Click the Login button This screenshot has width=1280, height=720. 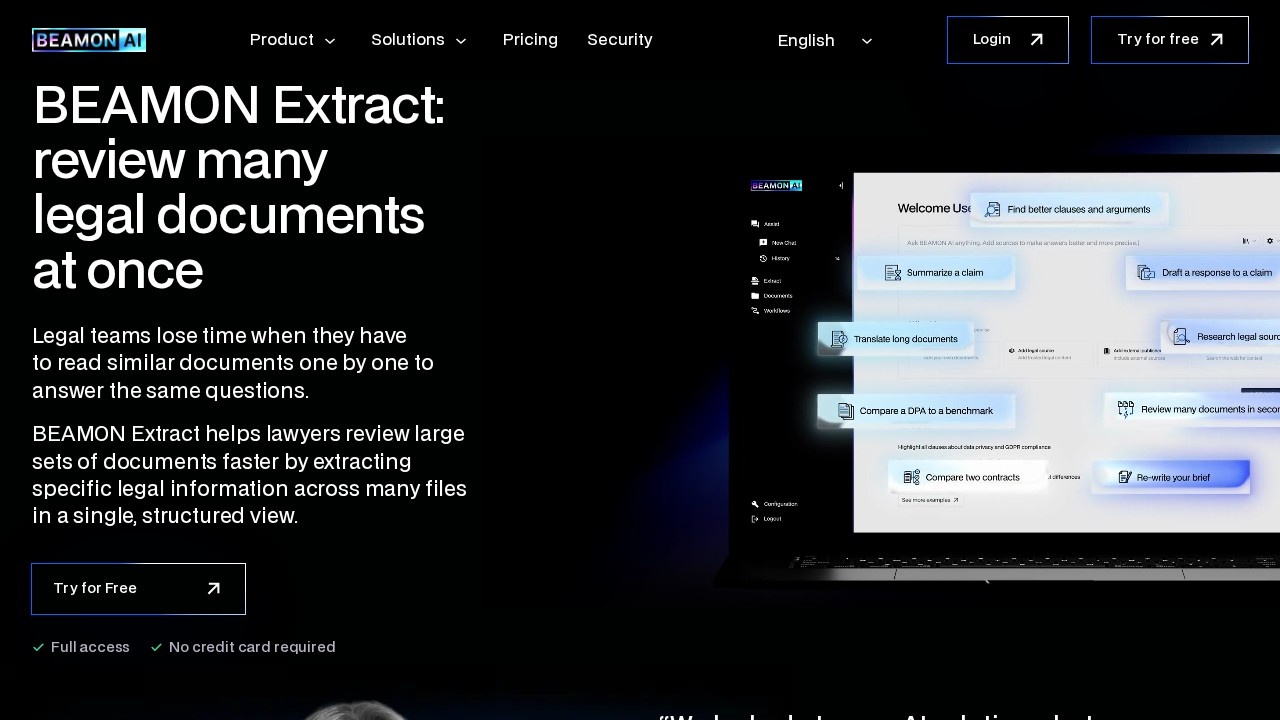coord(1008,40)
